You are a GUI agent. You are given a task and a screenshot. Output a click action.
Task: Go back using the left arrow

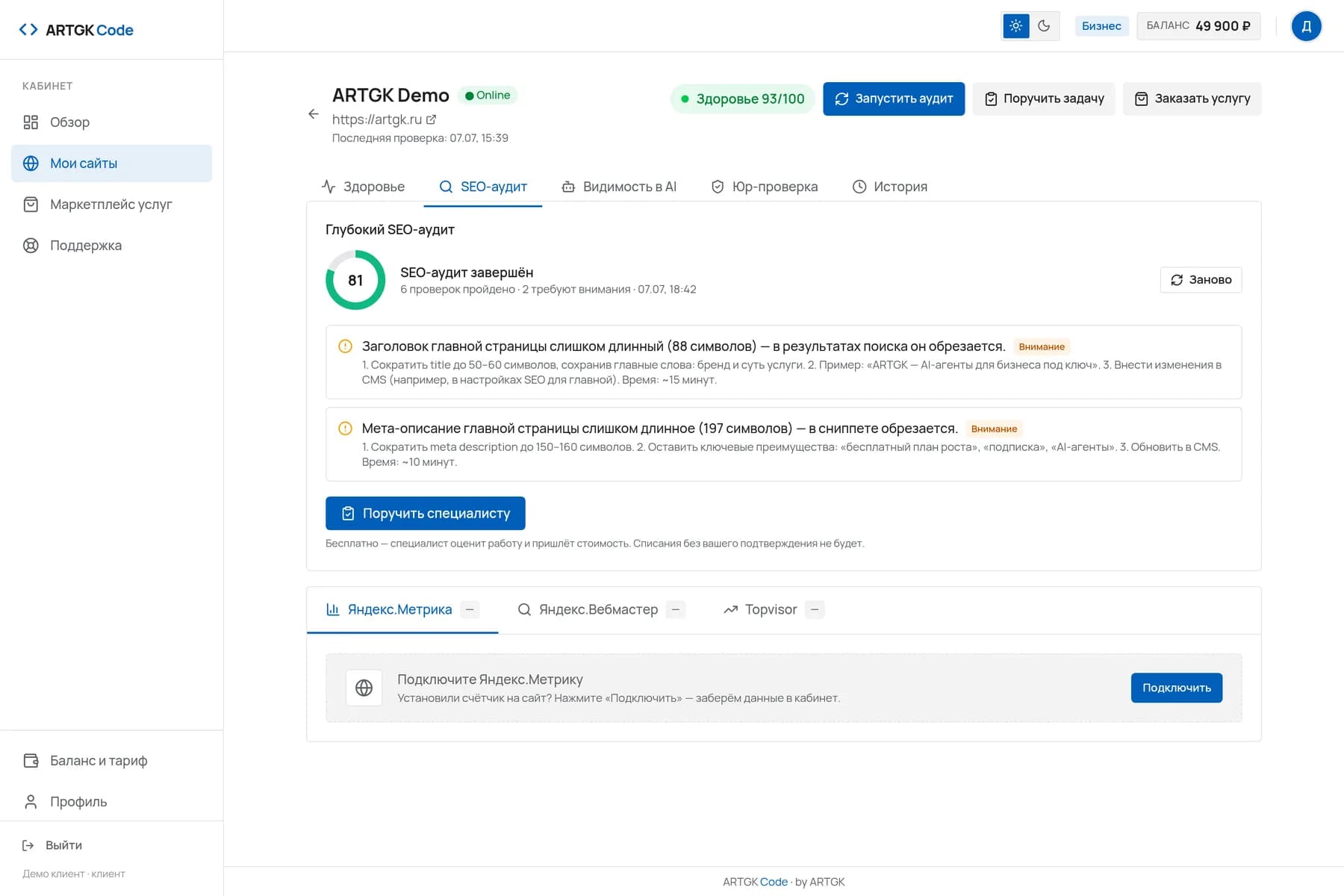314,114
